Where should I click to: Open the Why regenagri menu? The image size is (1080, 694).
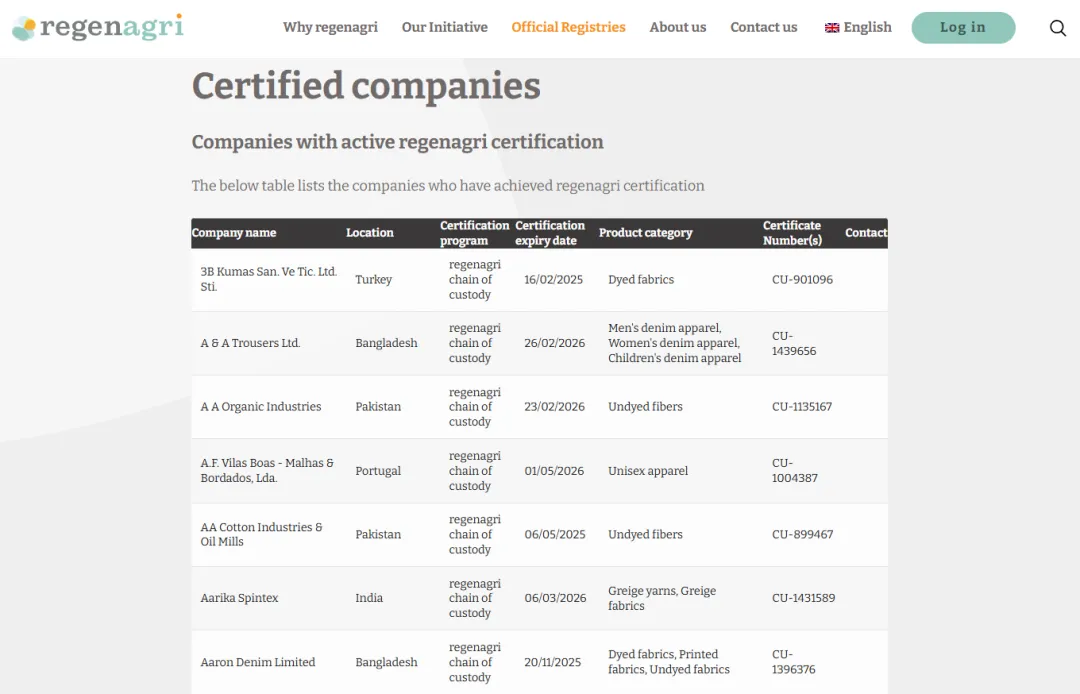(x=330, y=27)
